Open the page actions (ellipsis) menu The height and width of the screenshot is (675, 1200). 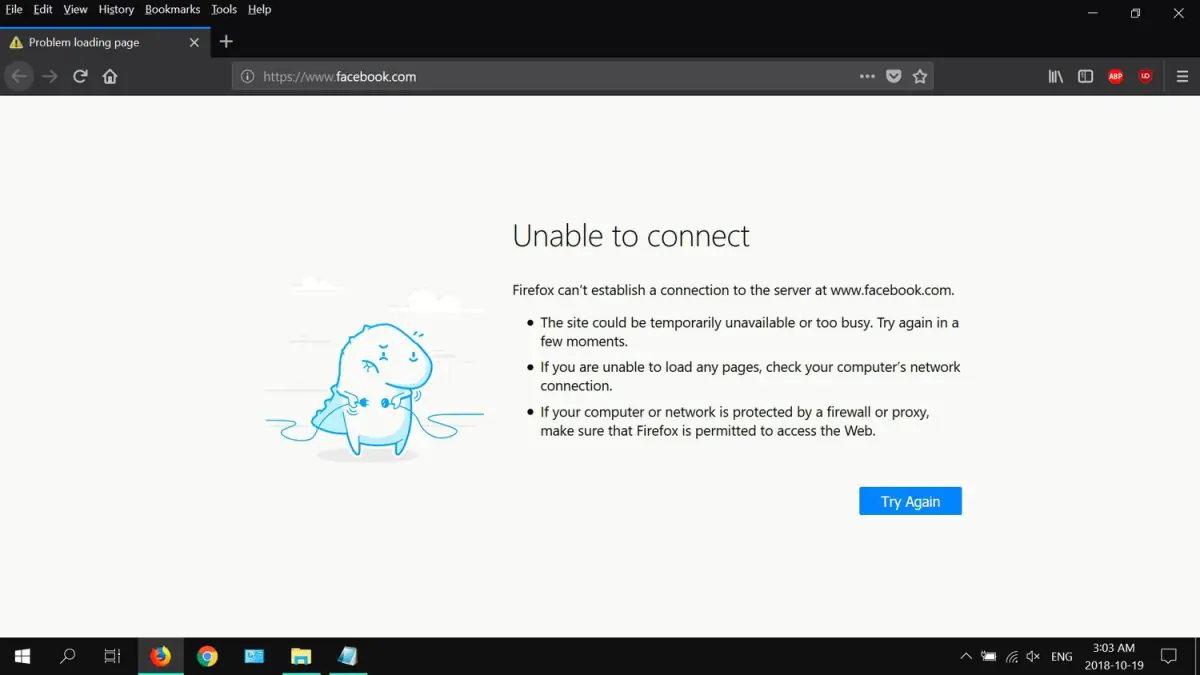coord(867,75)
